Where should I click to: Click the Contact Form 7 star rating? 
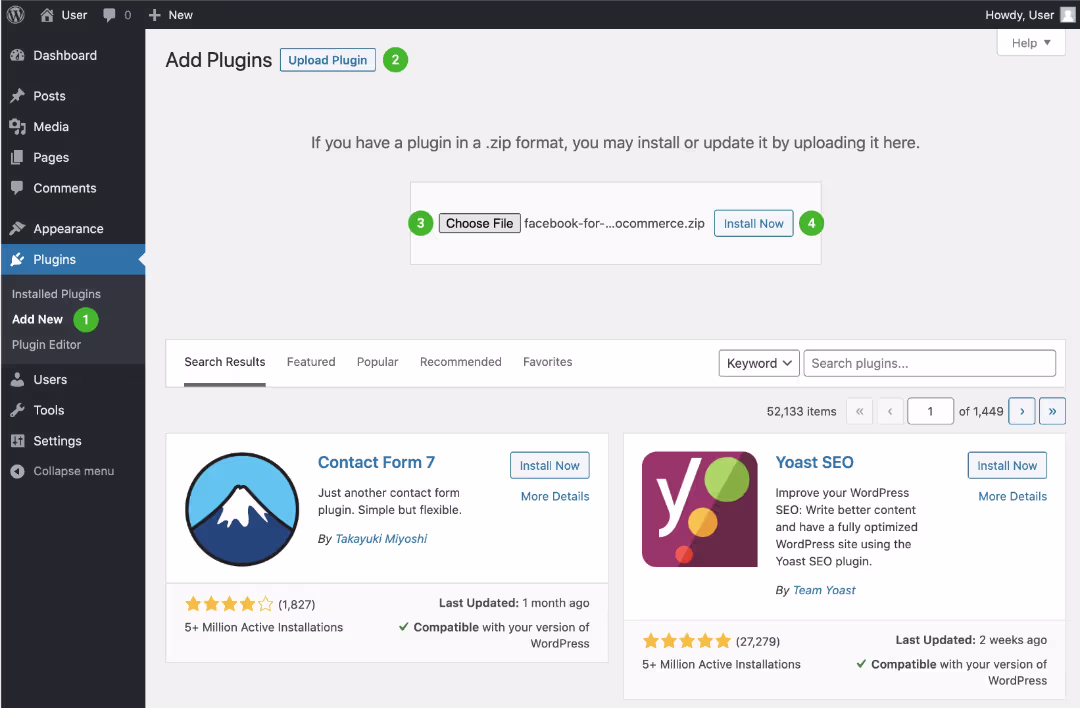pyautogui.click(x=229, y=605)
